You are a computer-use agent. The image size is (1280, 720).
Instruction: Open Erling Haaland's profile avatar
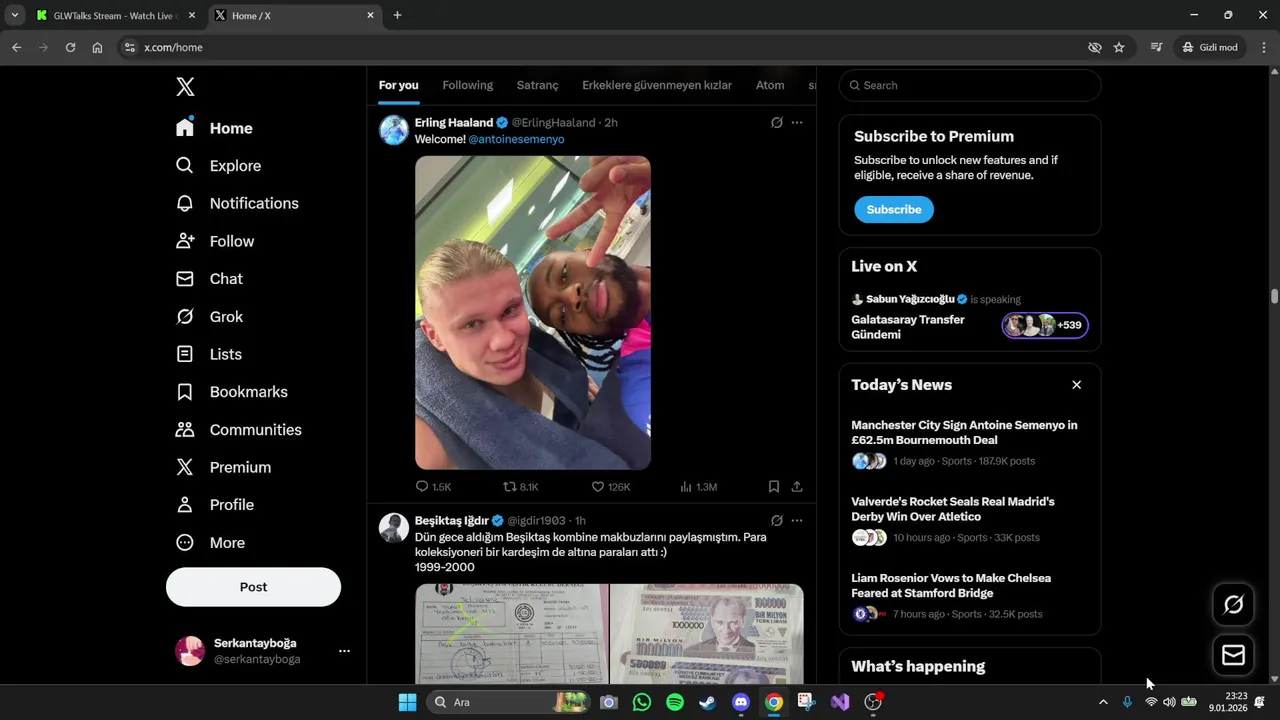(394, 130)
